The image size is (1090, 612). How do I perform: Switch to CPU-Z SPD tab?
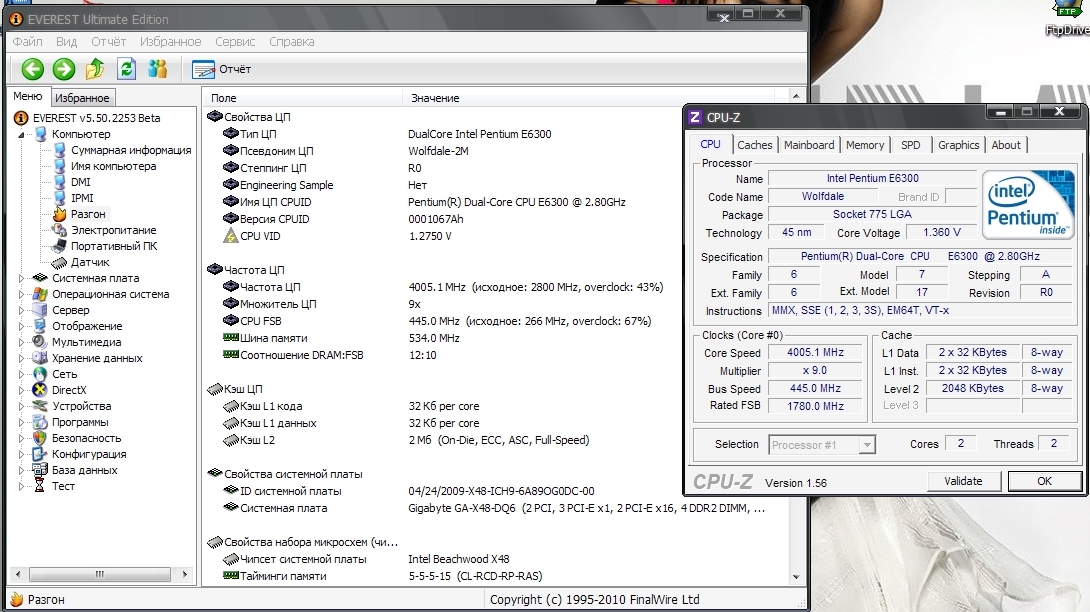coord(911,145)
